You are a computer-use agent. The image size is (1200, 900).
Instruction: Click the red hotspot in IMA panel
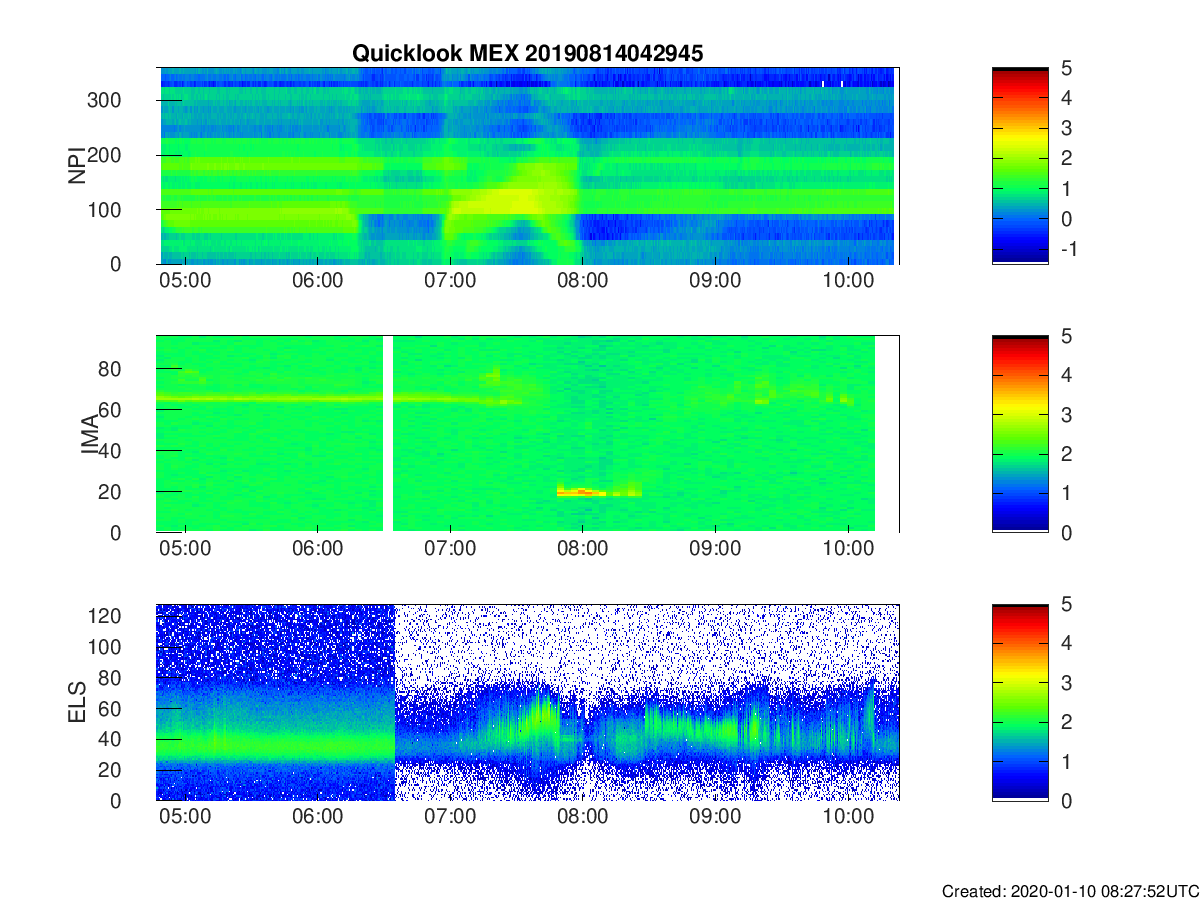click(581, 491)
